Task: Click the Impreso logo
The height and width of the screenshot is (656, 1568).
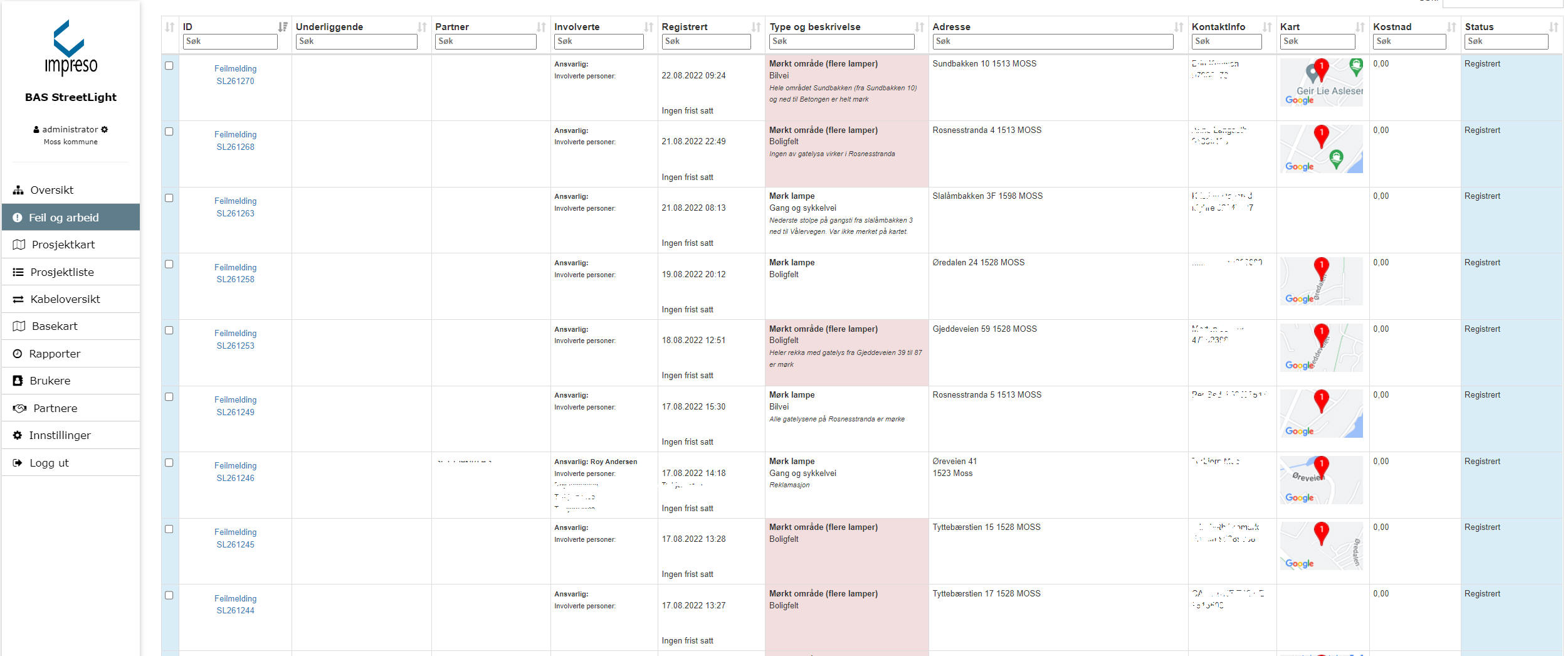Action: [x=70, y=48]
